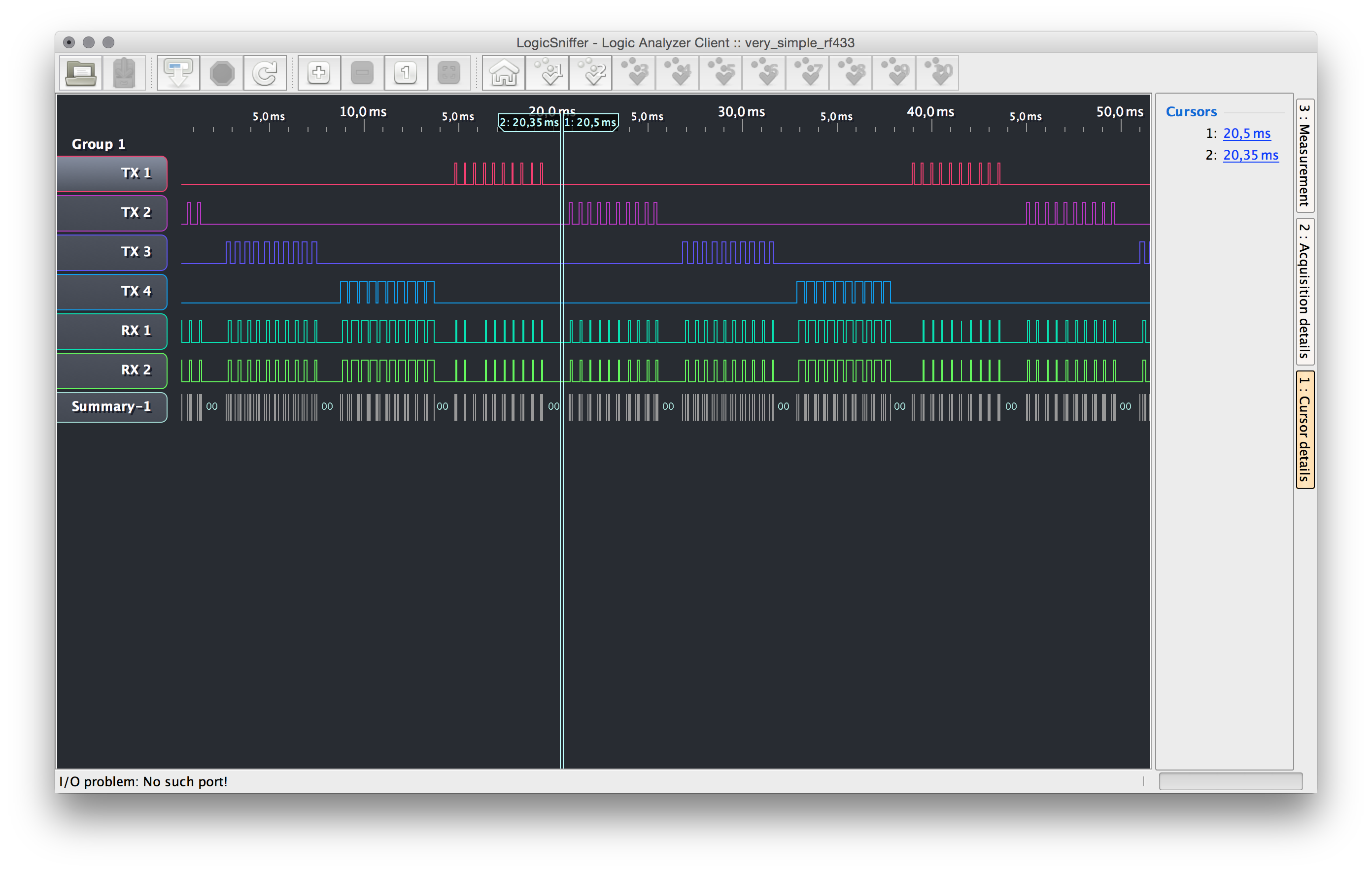The image size is (1372, 872).
Task: Jump to cursor 1 toolbar icon
Action: (547, 73)
